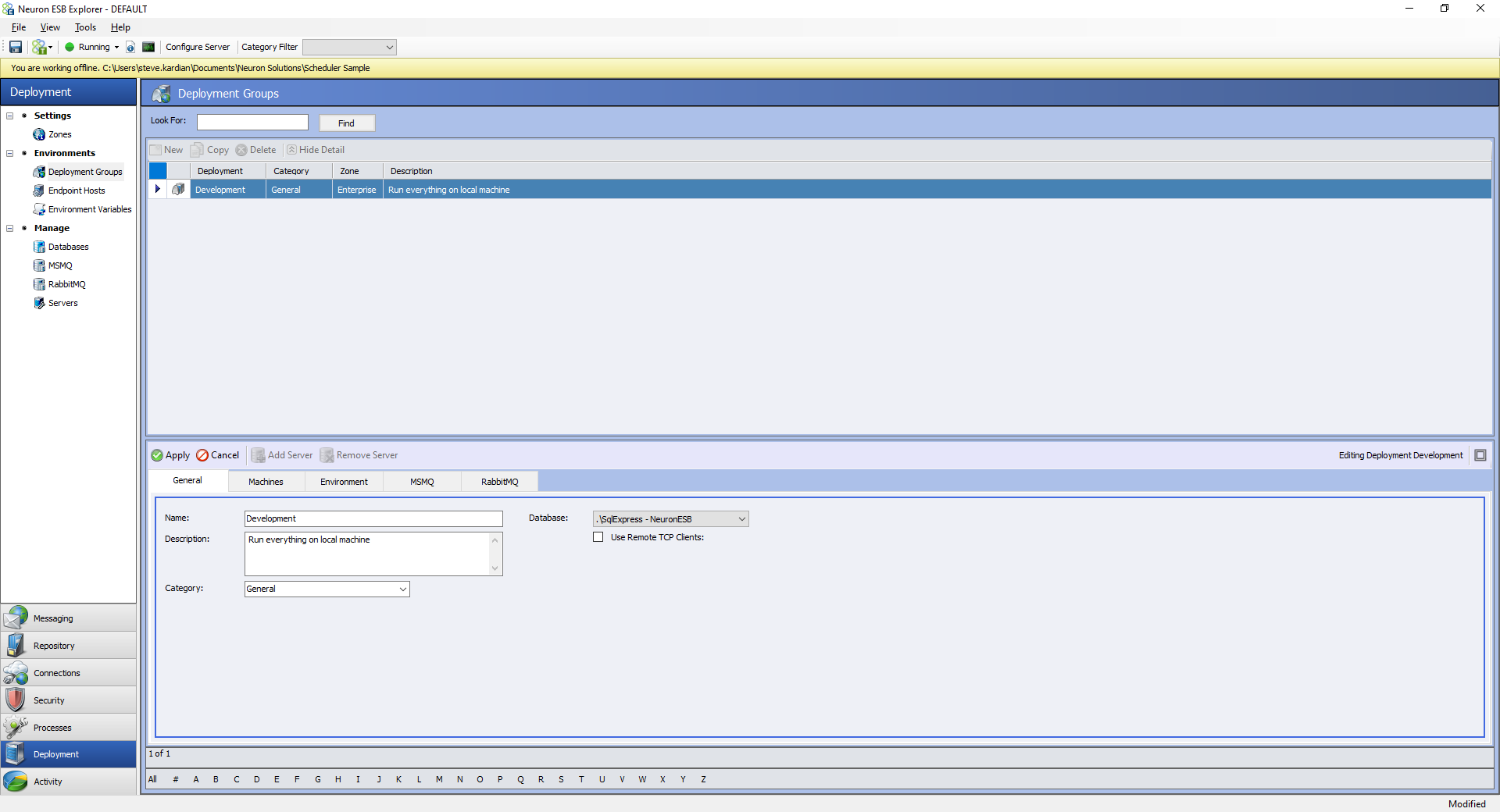Click Configure Server
1500x812 pixels.
coord(198,47)
